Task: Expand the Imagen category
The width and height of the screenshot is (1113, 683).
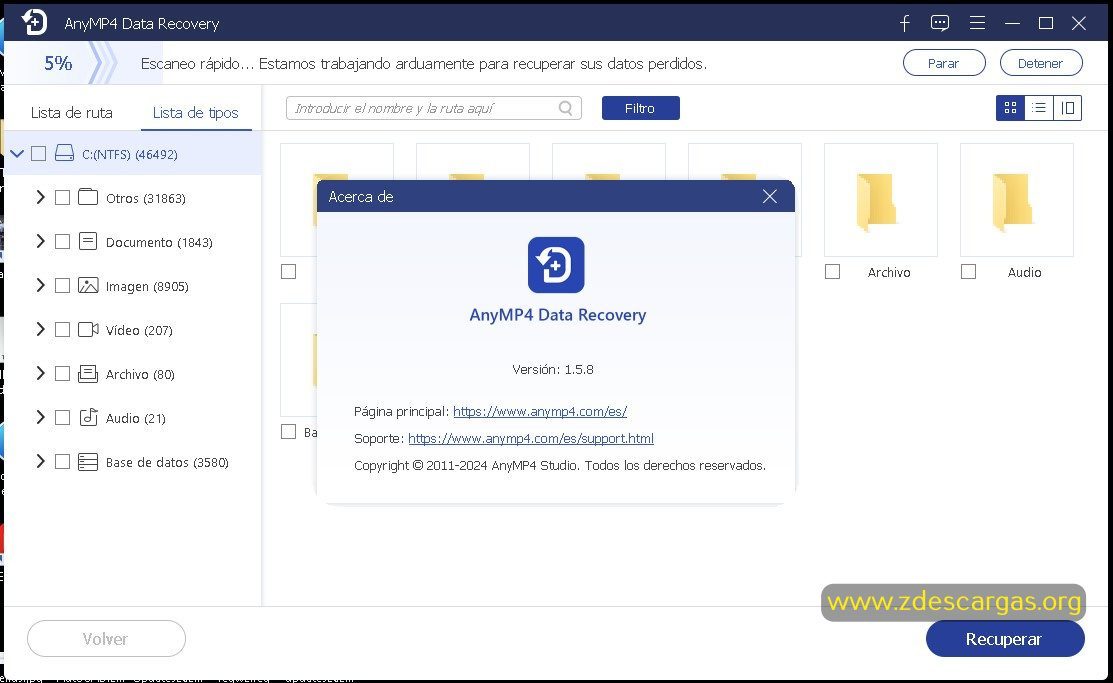Action: pos(40,285)
